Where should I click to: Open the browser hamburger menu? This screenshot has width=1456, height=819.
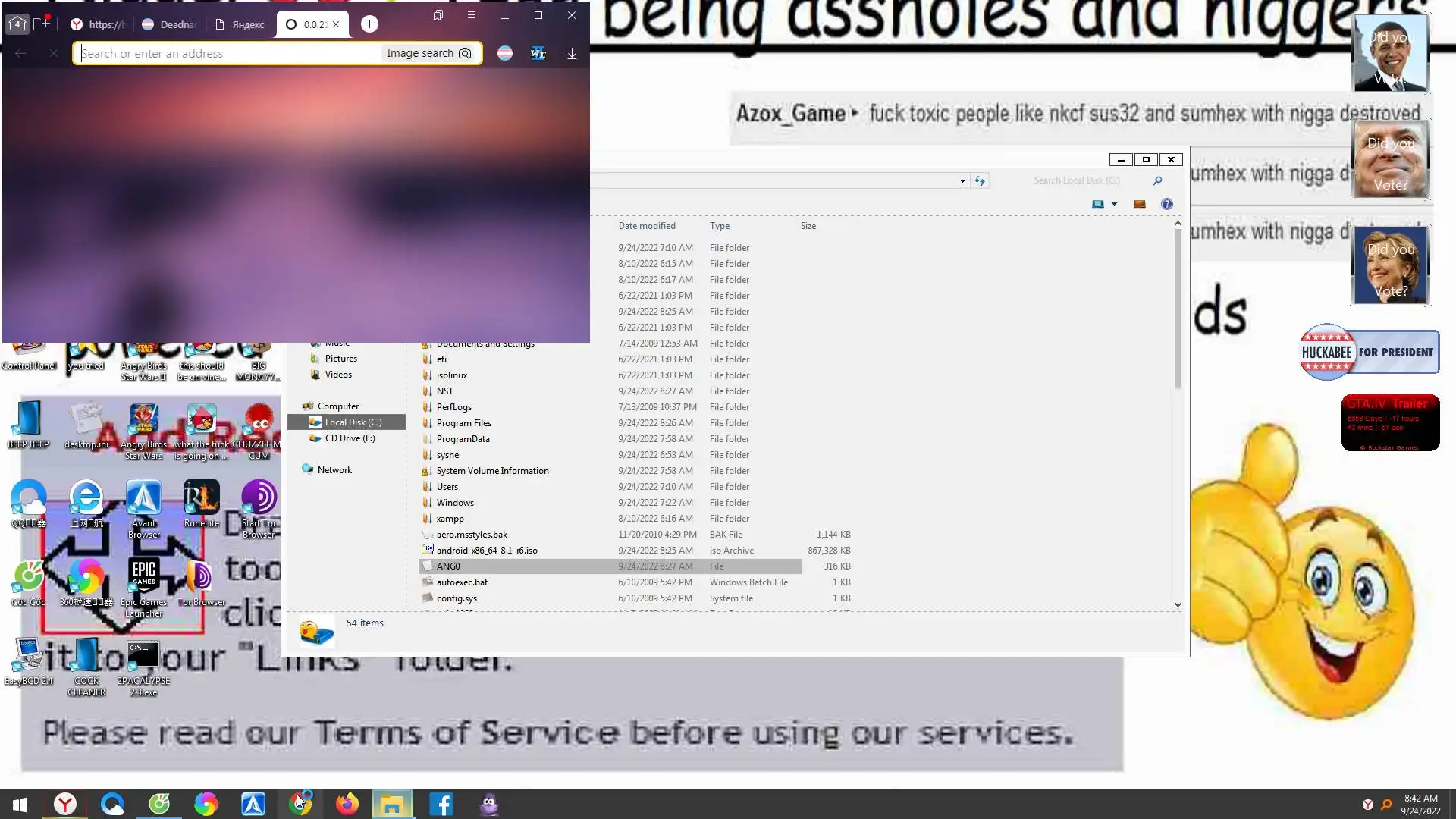(x=472, y=15)
